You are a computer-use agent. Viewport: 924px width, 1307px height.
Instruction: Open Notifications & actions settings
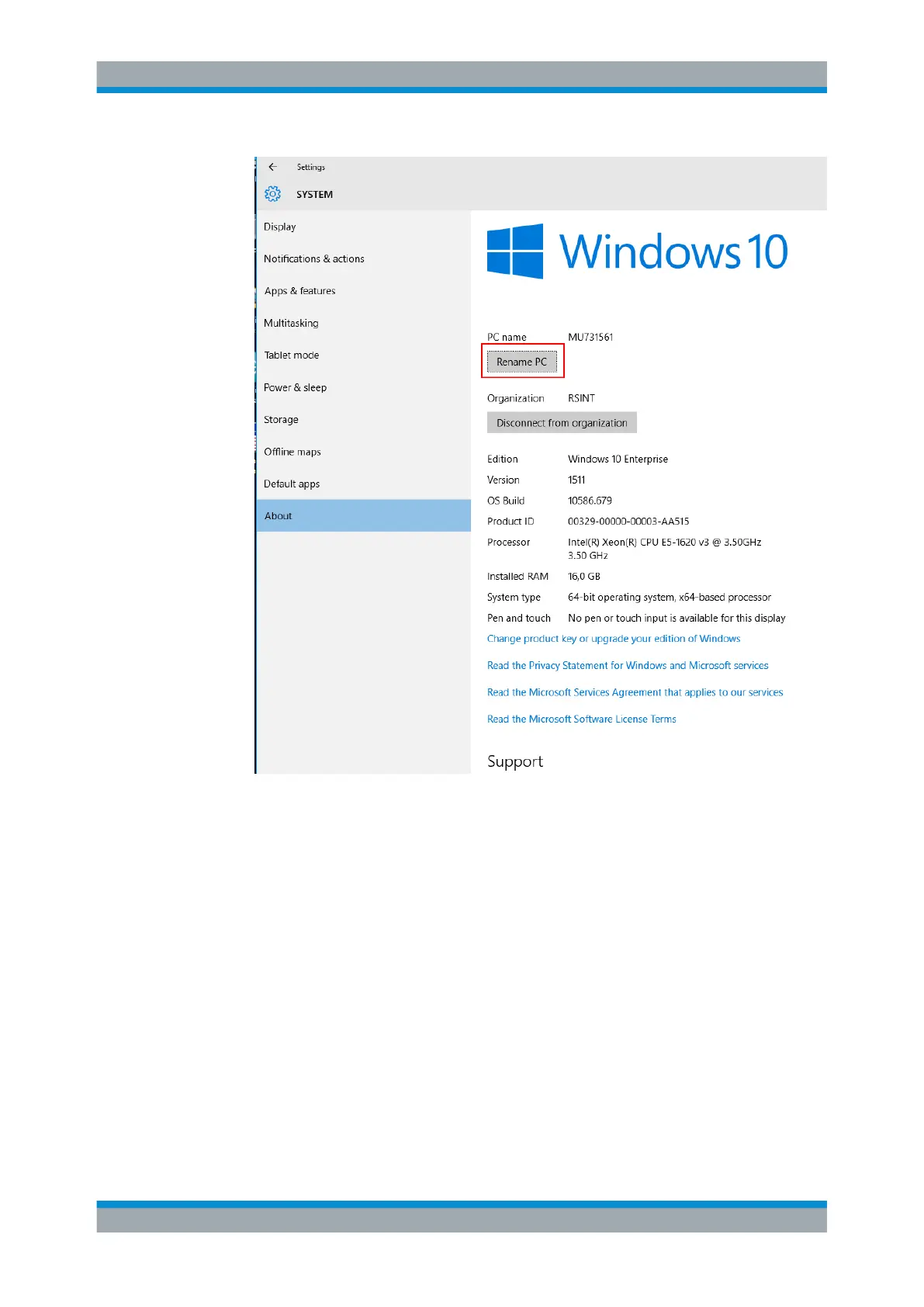pos(363,258)
